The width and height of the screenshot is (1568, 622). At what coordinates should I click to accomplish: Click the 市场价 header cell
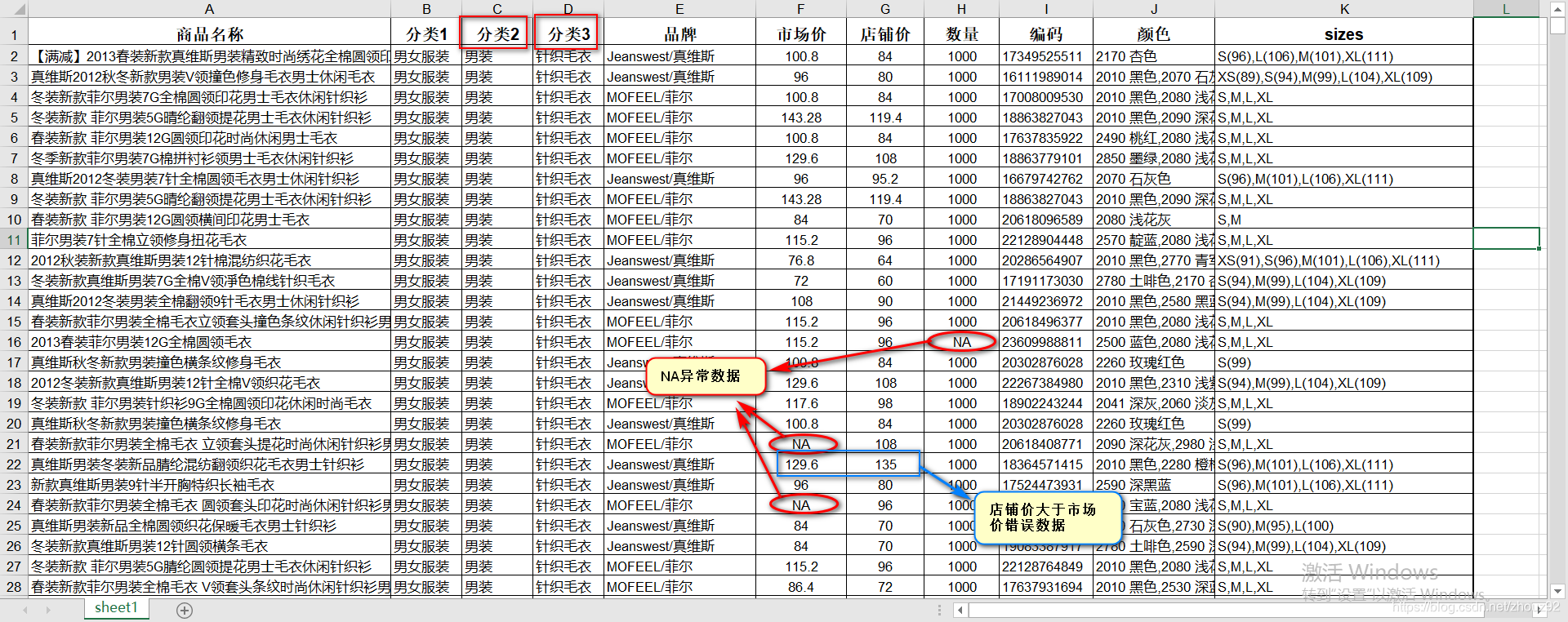click(x=800, y=33)
